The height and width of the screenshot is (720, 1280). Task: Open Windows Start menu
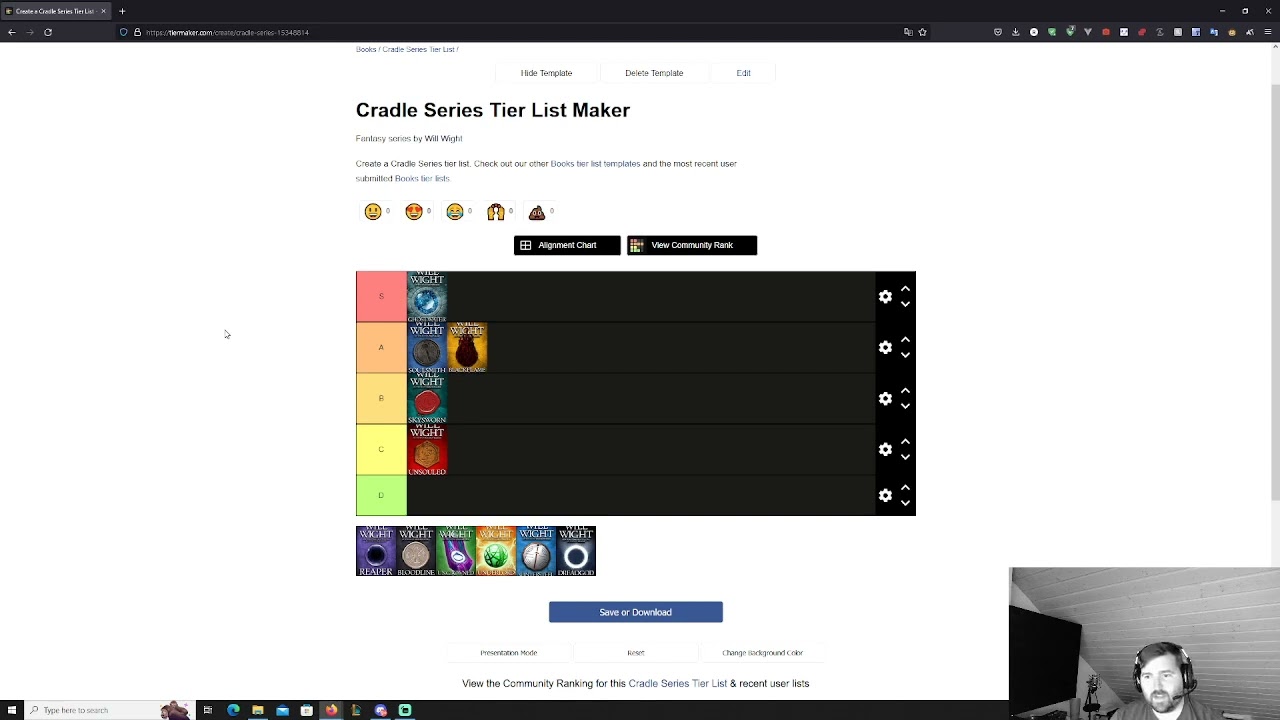coord(11,710)
